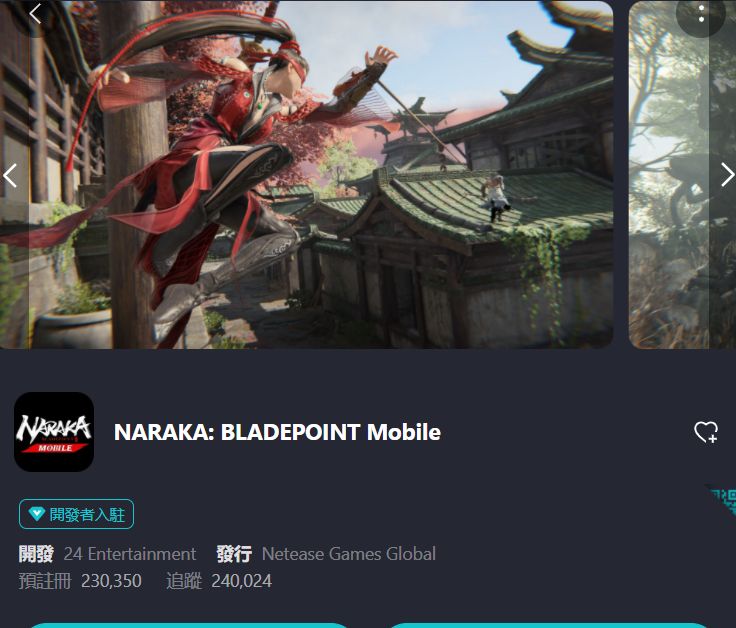This screenshot has width=736, height=628.
Task: Click the left teal button at bottom
Action: tap(188, 625)
